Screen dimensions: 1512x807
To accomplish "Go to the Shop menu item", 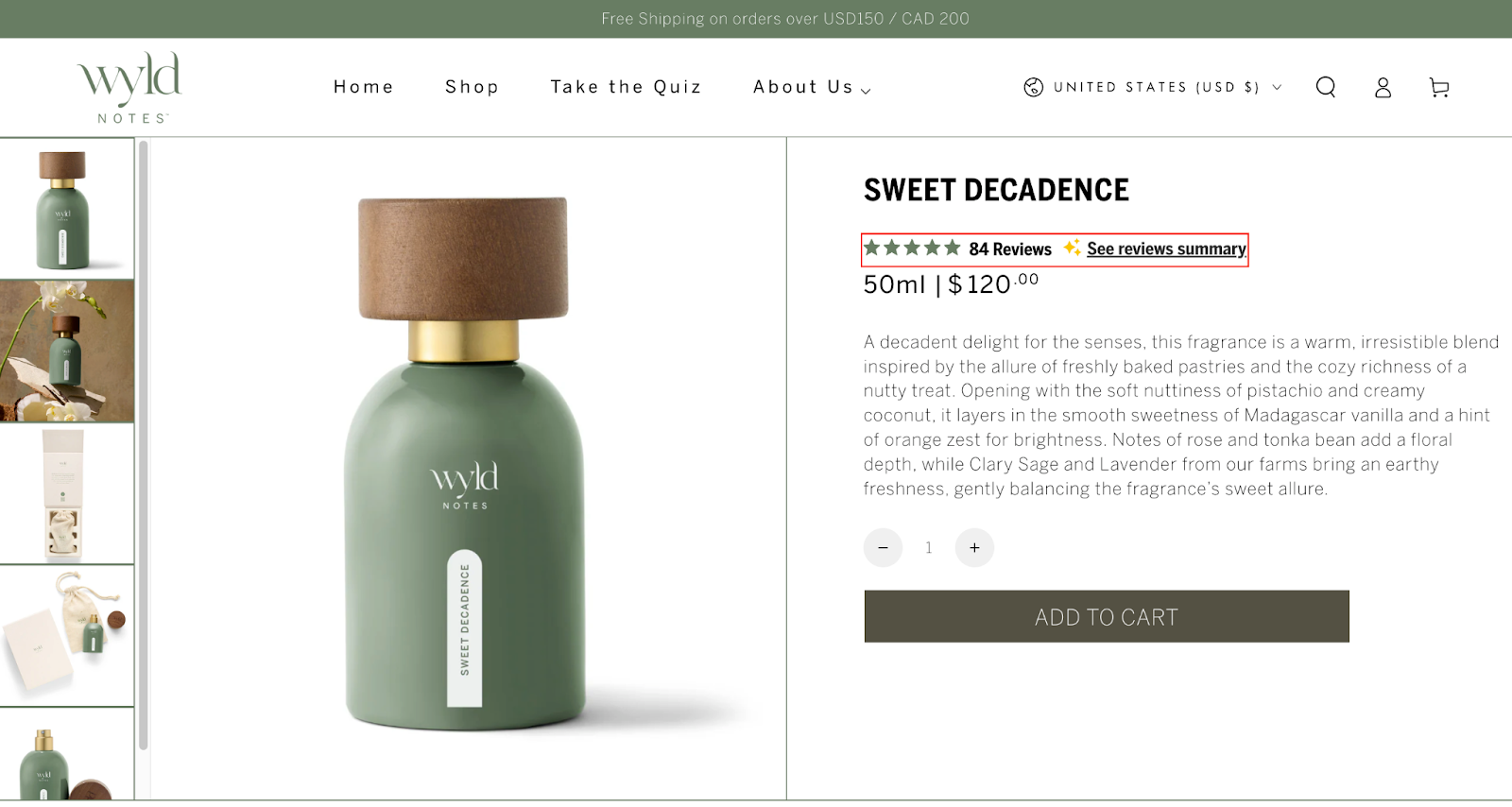I will pos(472,87).
